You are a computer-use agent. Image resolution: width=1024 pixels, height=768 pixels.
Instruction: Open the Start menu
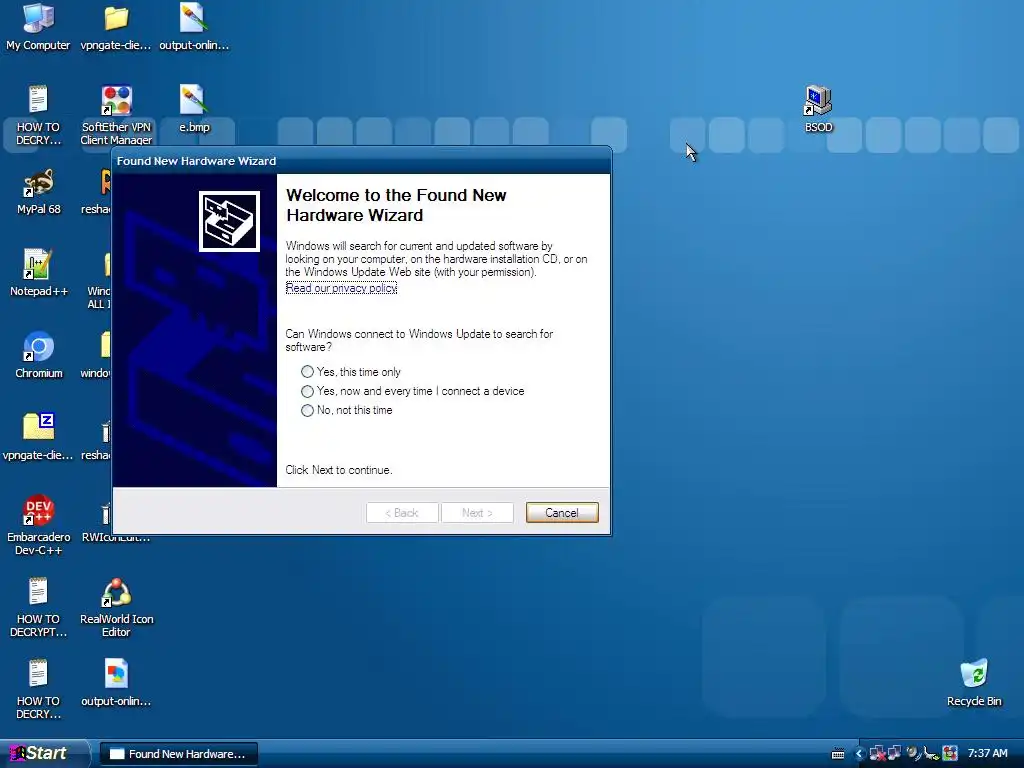43,754
